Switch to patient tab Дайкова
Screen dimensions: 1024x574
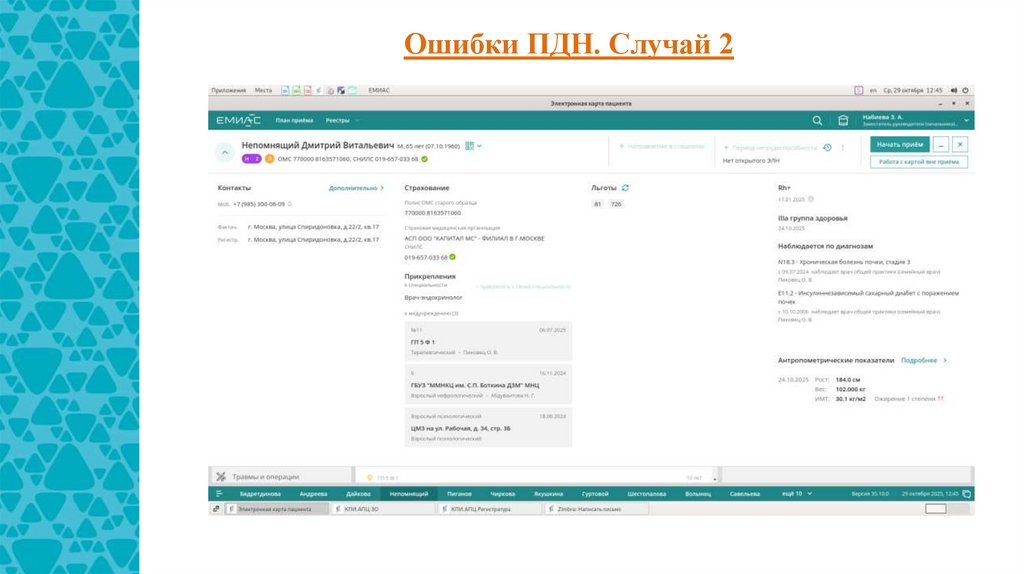[358, 494]
